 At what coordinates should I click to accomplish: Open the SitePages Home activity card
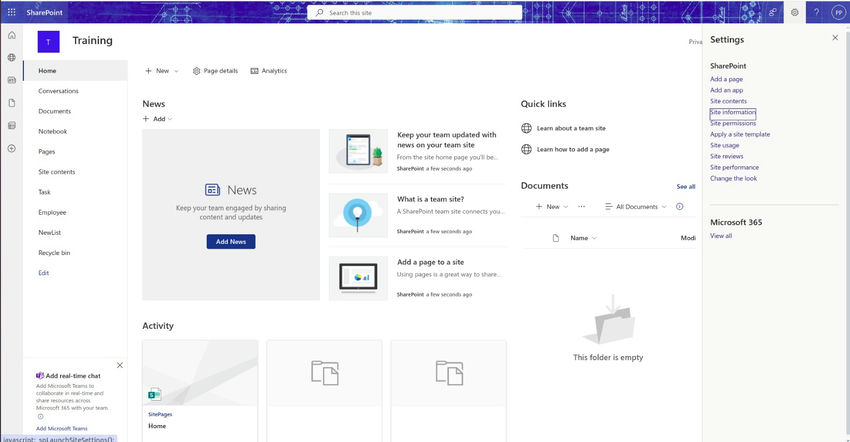pyautogui.click(x=200, y=390)
